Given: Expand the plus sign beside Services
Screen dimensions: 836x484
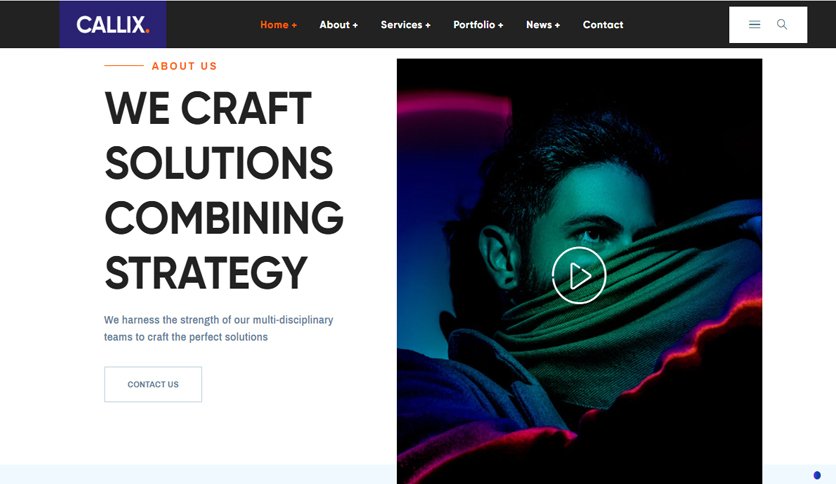Looking at the screenshot, I should (428, 25).
